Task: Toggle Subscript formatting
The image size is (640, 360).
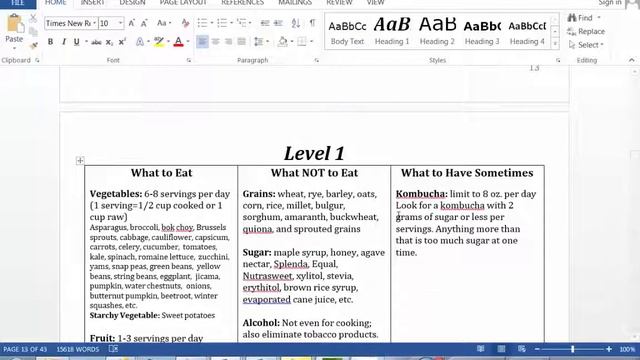Action: coord(109,42)
